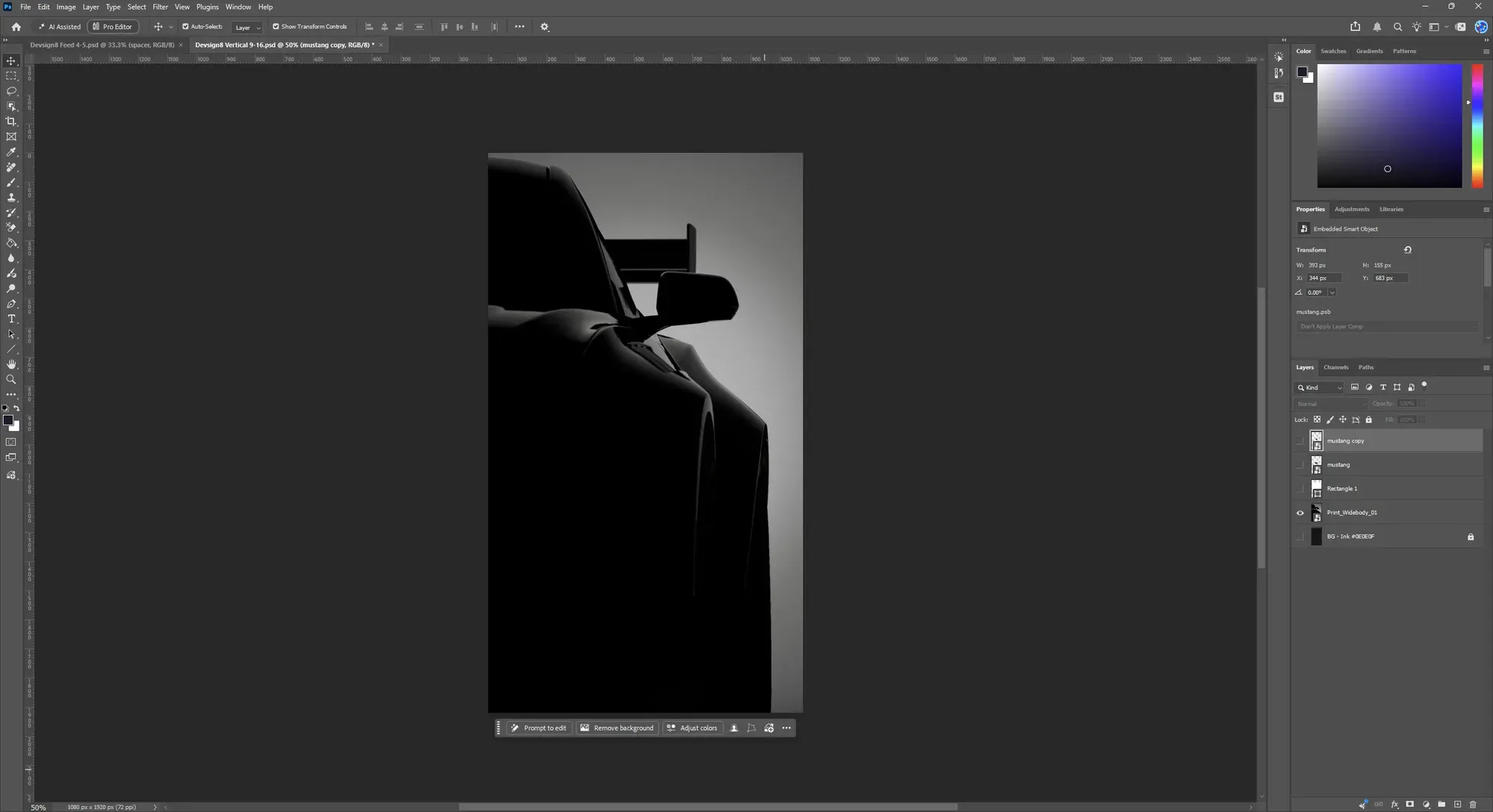Open the Search icon in top bar

point(1397,27)
